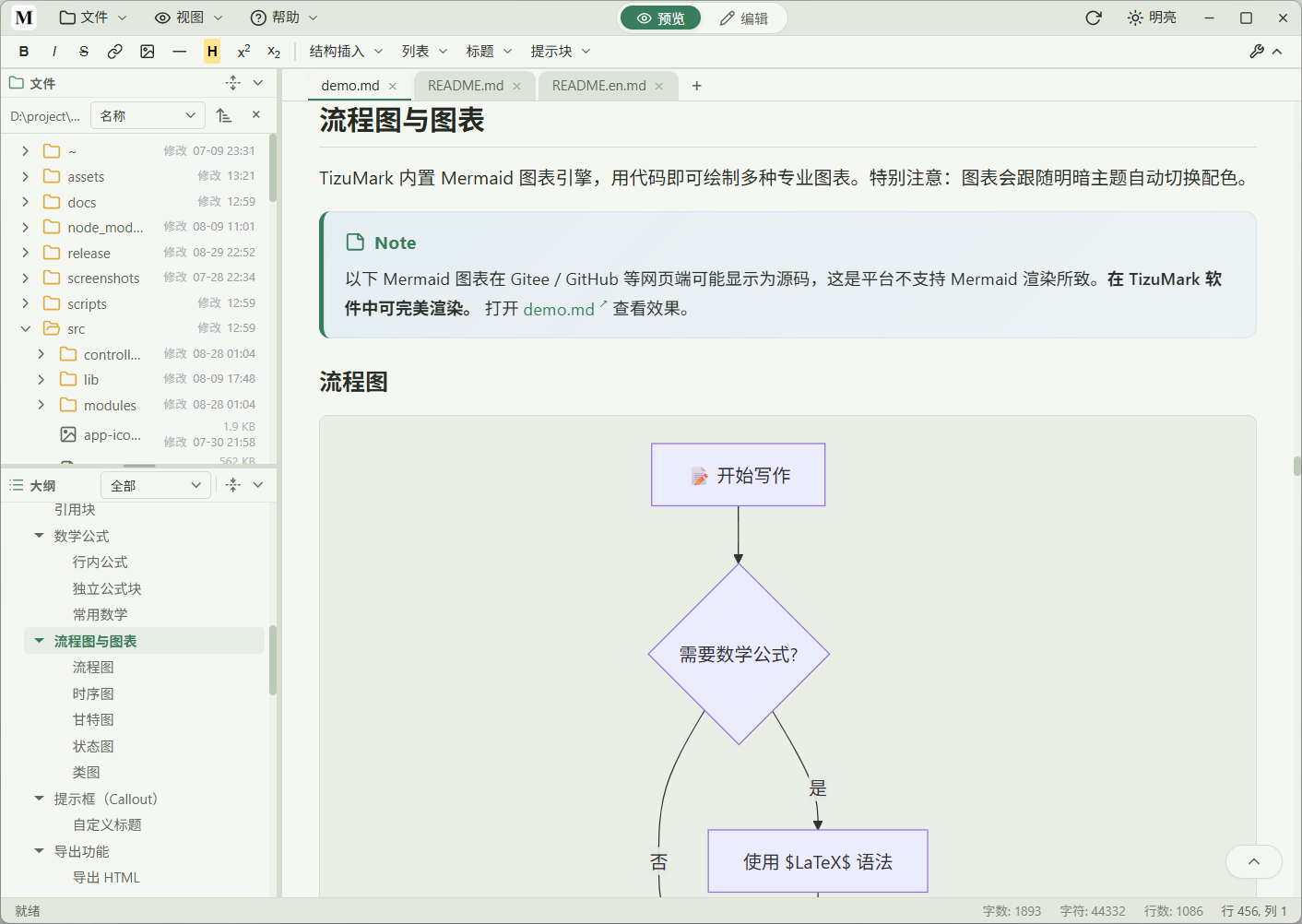Add a new tab with plus button

click(x=697, y=86)
